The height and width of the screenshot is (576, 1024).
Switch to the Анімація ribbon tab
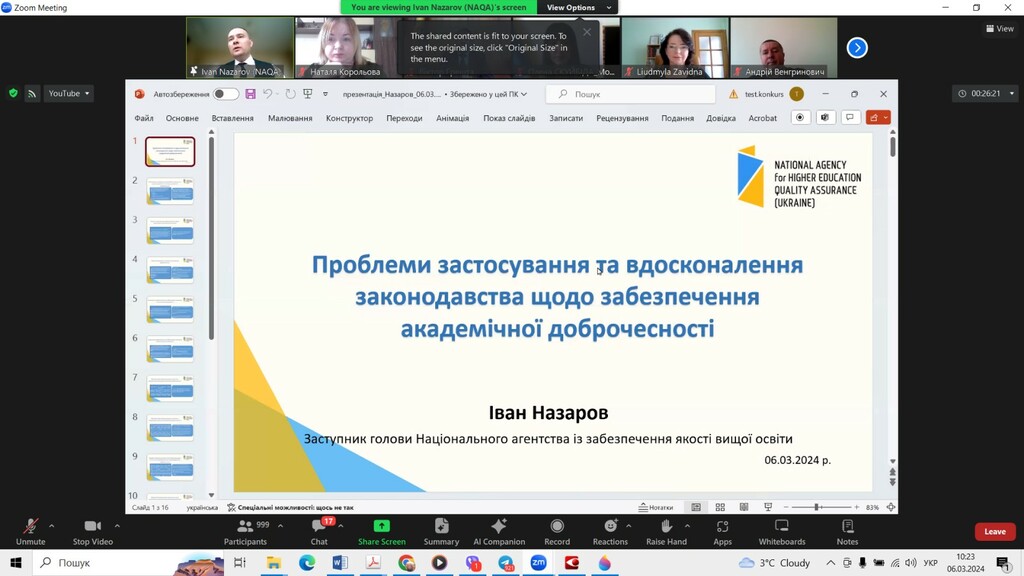452,118
